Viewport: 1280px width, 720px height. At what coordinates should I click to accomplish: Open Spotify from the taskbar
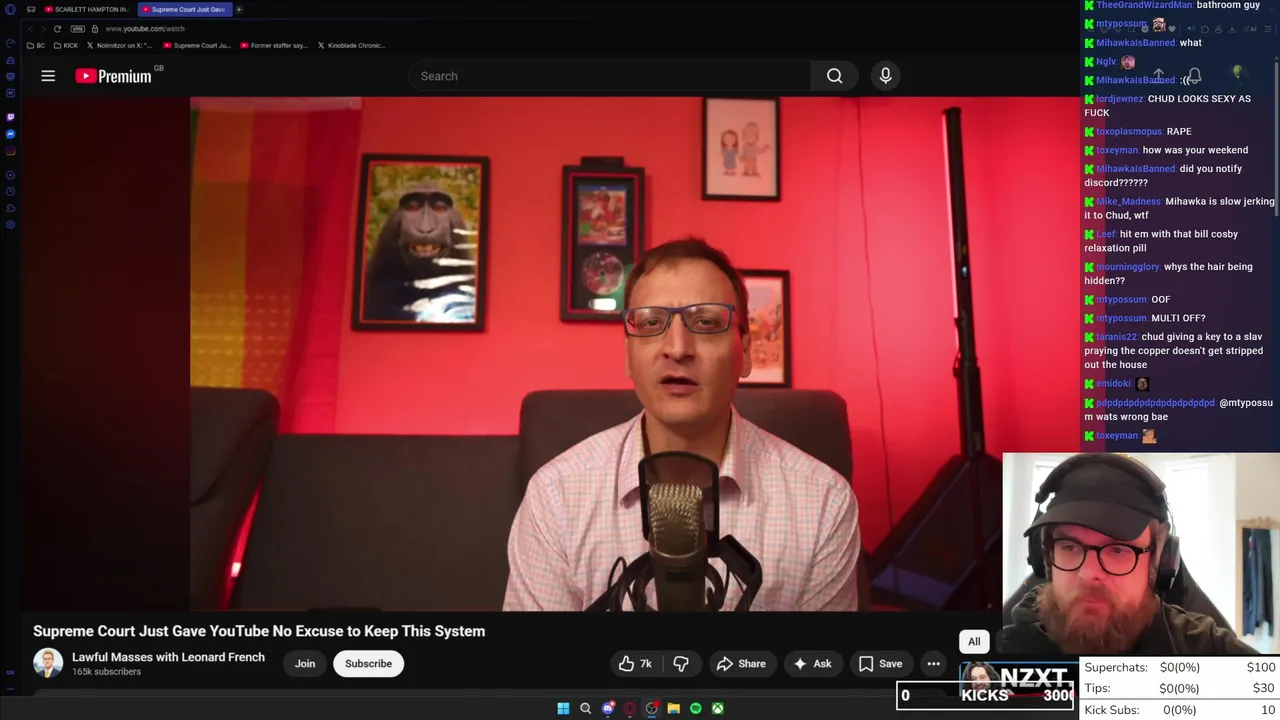click(x=695, y=709)
